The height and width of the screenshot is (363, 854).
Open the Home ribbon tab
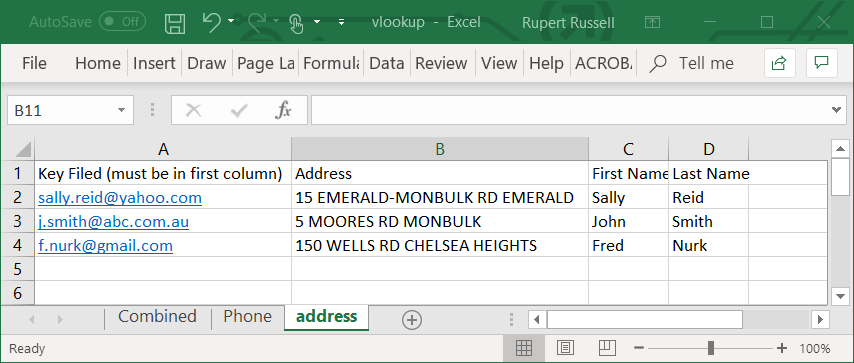(x=97, y=63)
